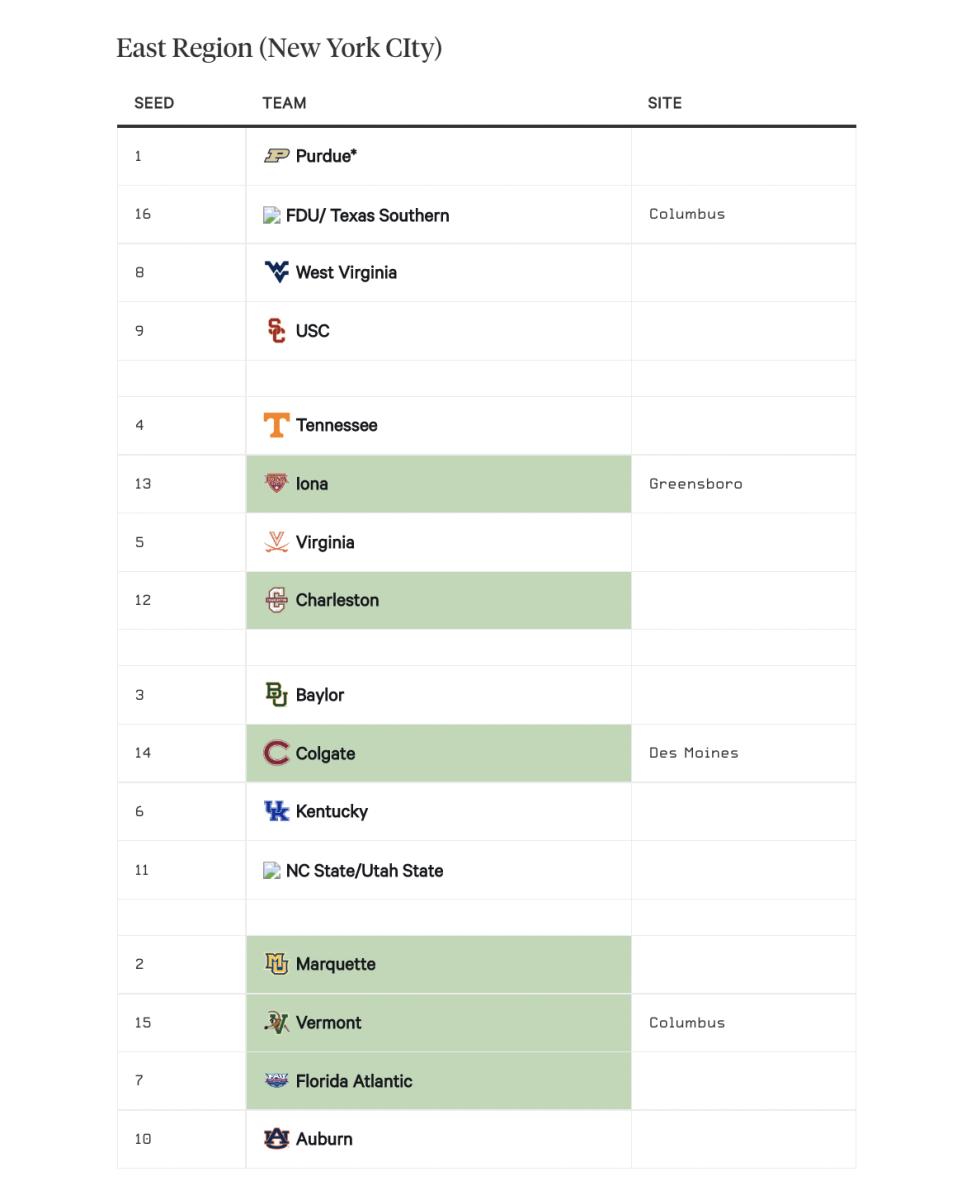Click the Auburn AU logo
957x1200 pixels.
click(276, 1138)
